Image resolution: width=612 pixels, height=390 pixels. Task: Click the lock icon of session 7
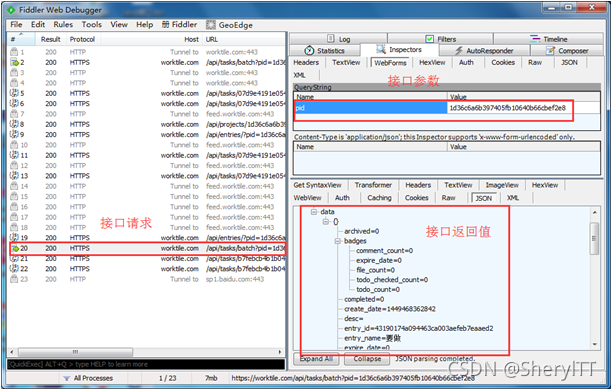coord(14,114)
